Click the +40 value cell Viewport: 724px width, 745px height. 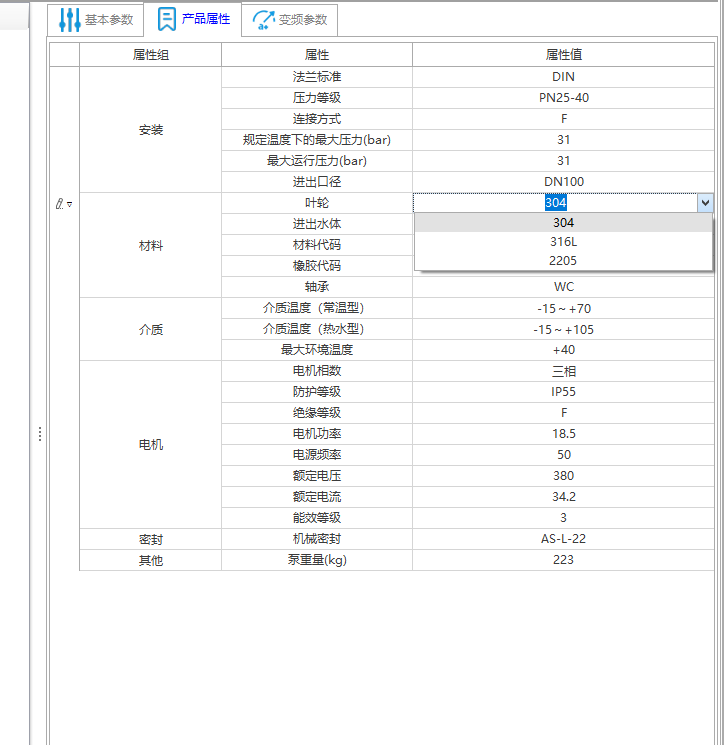(563, 350)
